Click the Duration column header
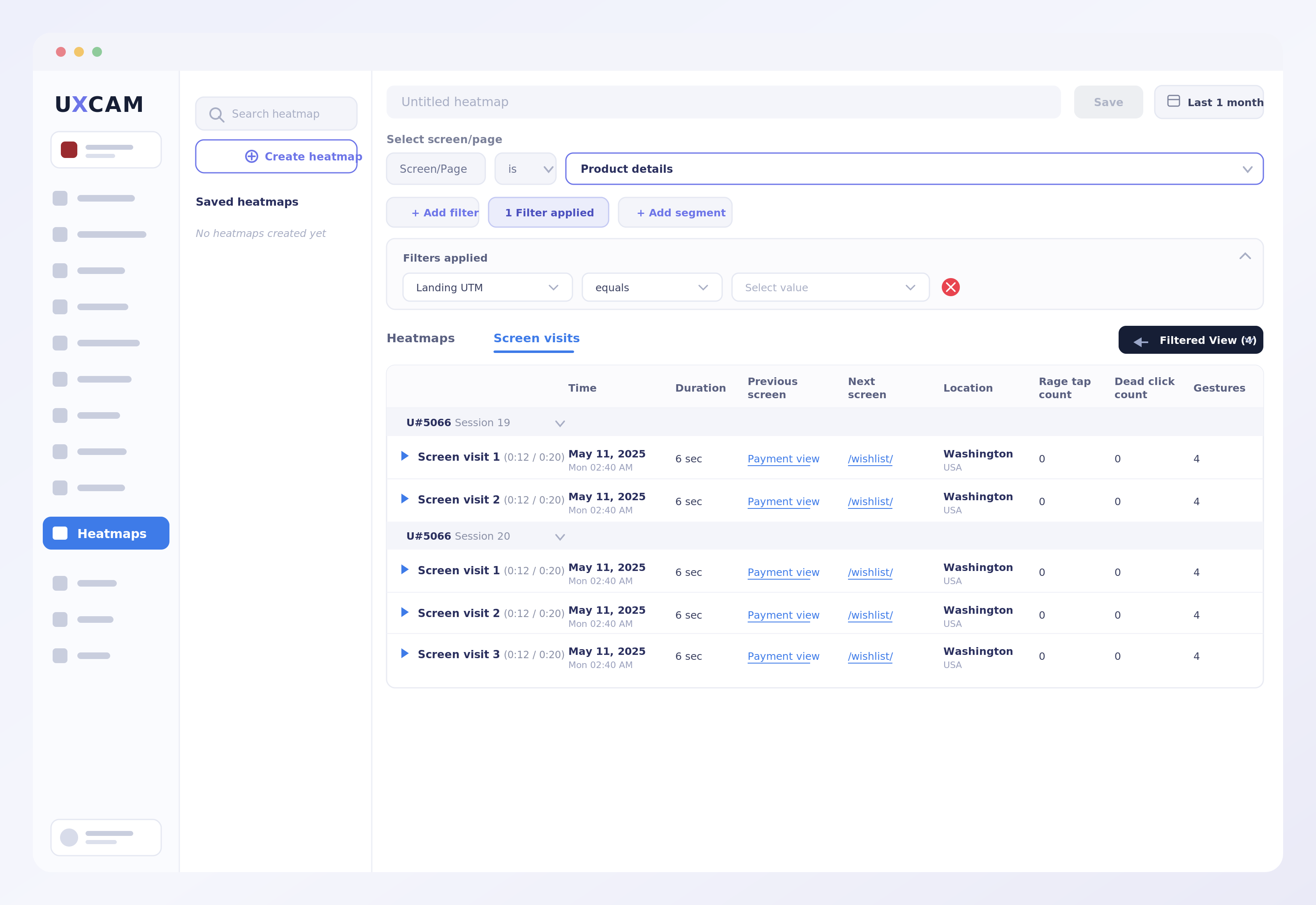1316x905 pixels. 700,388
